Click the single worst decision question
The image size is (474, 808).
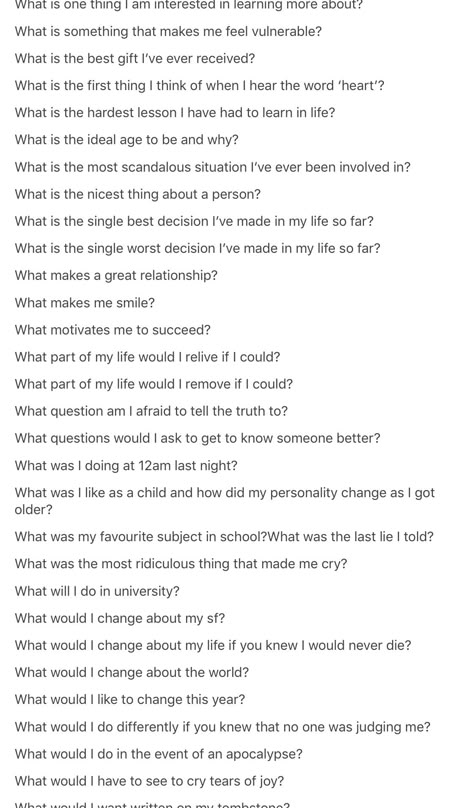pos(197,248)
